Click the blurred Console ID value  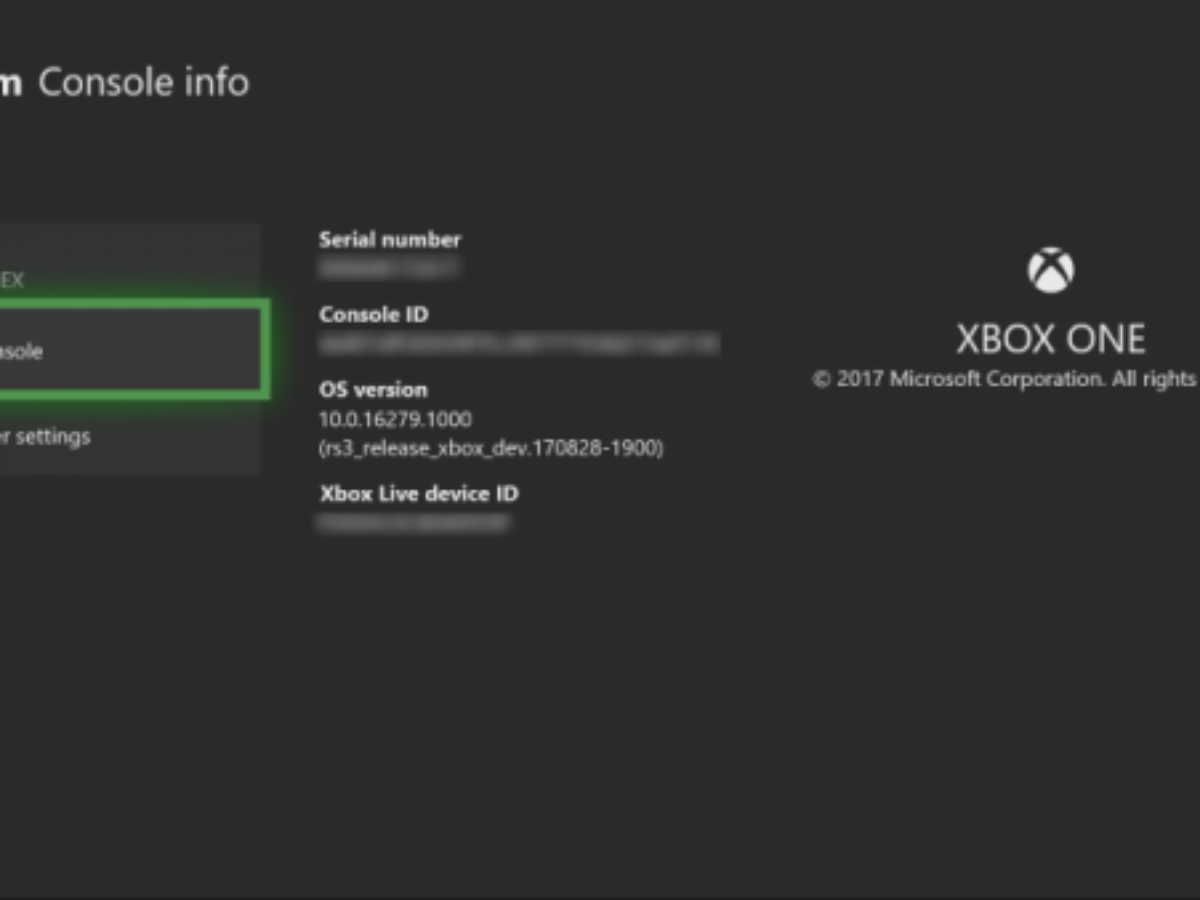519,344
